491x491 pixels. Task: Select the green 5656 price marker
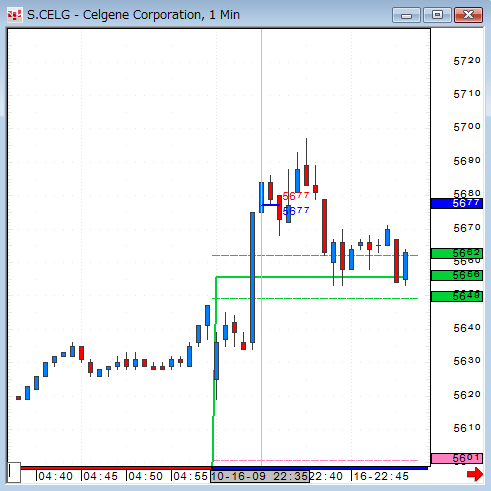pyautogui.click(x=457, y=275)
